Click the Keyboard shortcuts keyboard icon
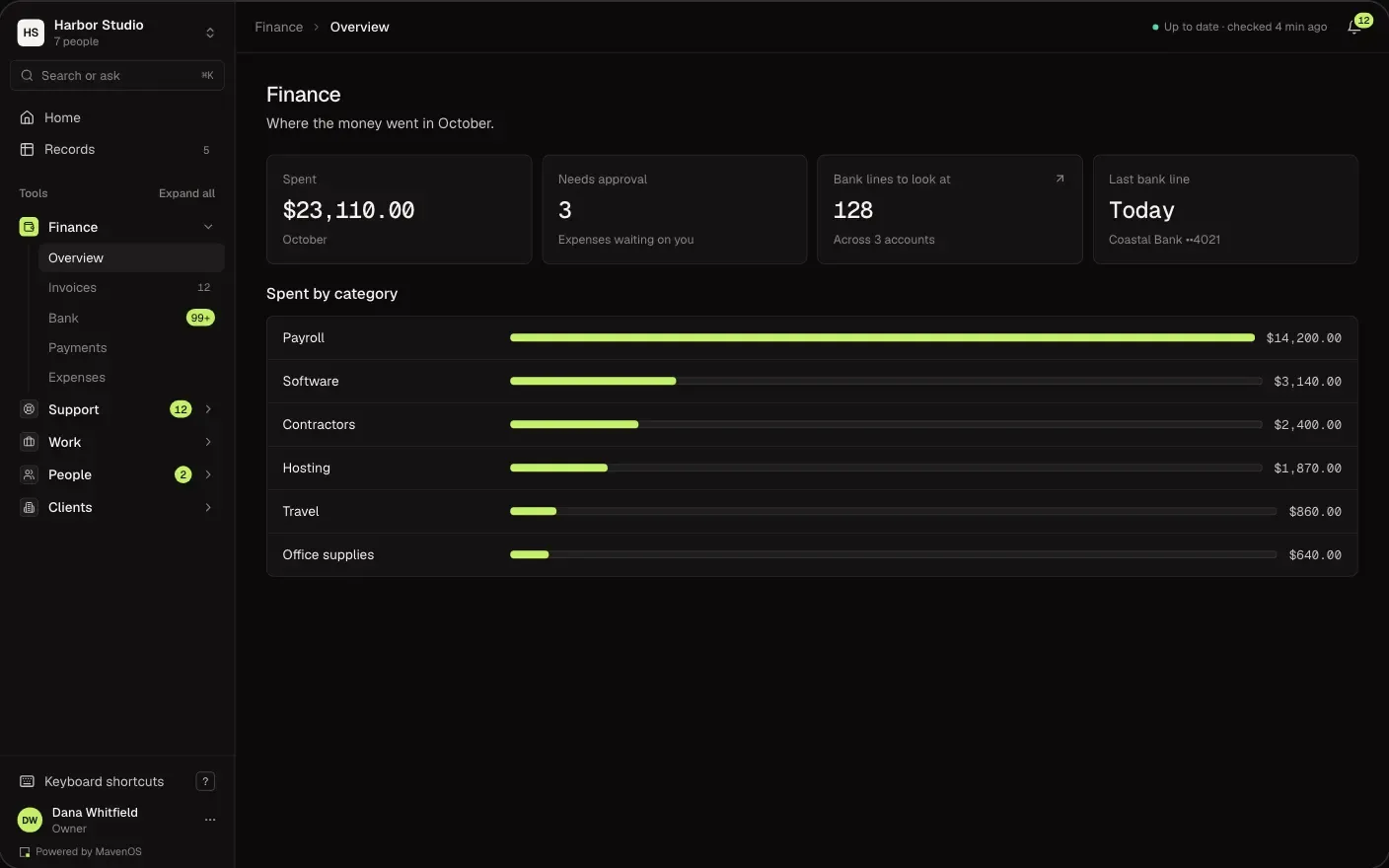 click(x=28, y=781)
